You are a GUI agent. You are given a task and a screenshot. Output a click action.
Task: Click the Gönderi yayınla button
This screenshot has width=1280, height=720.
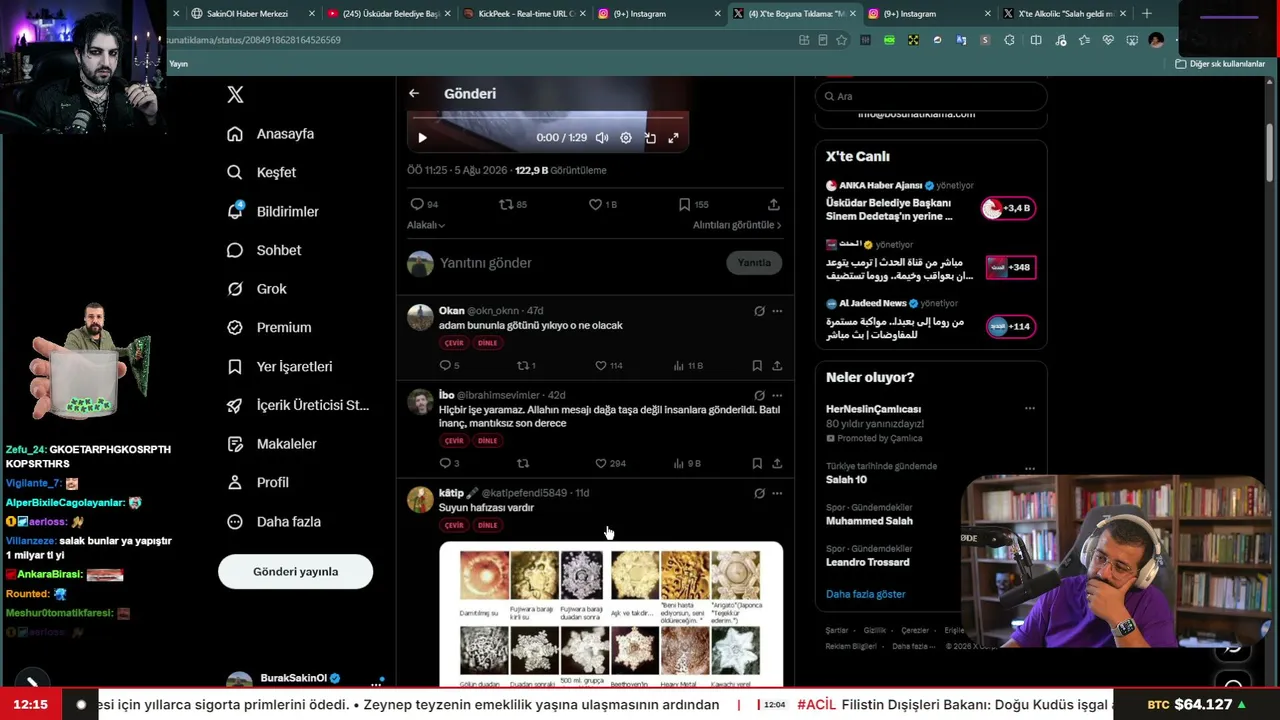click(296, 572)
